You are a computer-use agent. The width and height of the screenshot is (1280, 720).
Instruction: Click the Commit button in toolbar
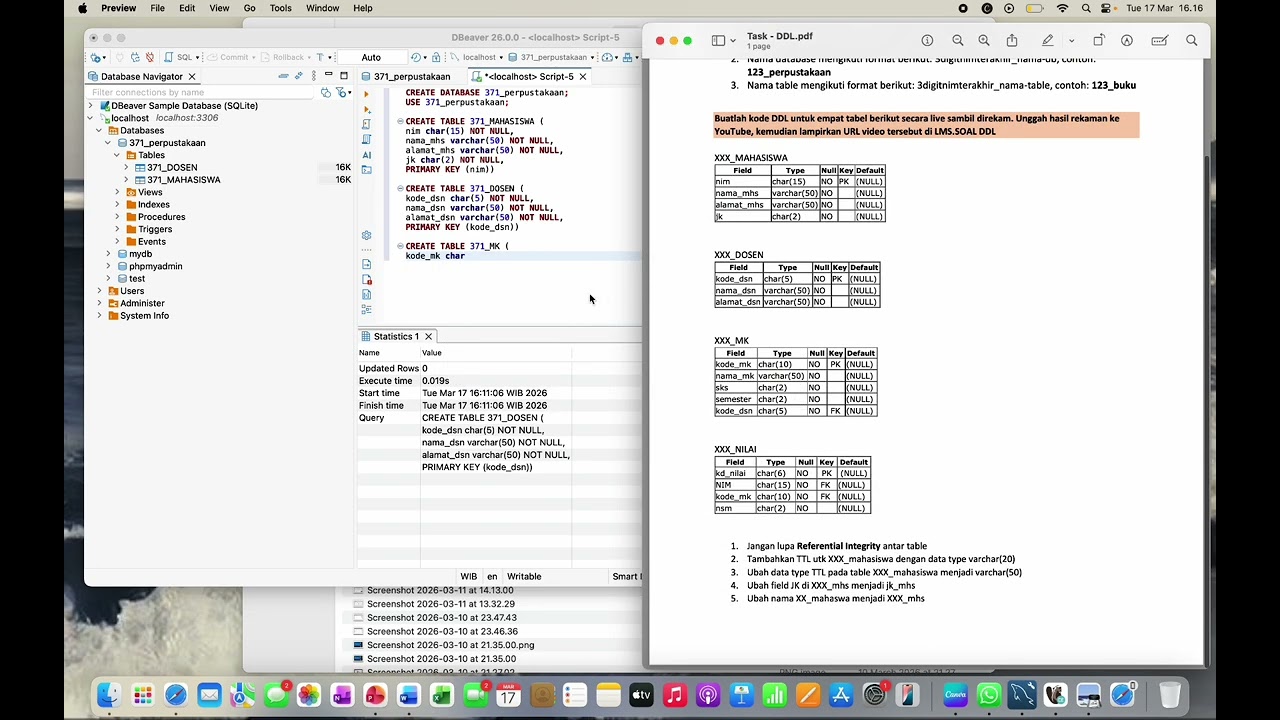pos(228,57)
